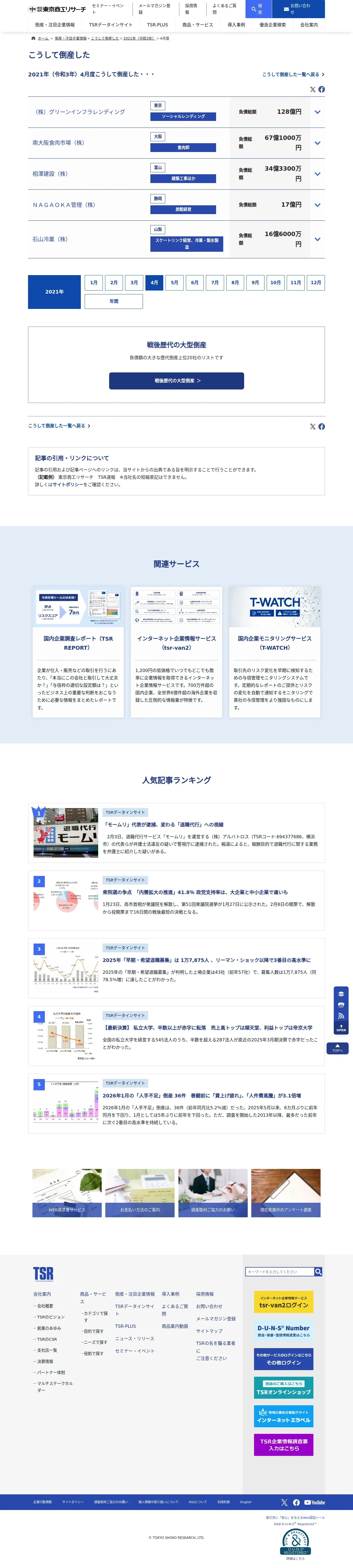The width and height of the screenshot is (353, 1568).
Task: Open 倒産・注目企業情報 in main navigation
Action: pos(55,25)
